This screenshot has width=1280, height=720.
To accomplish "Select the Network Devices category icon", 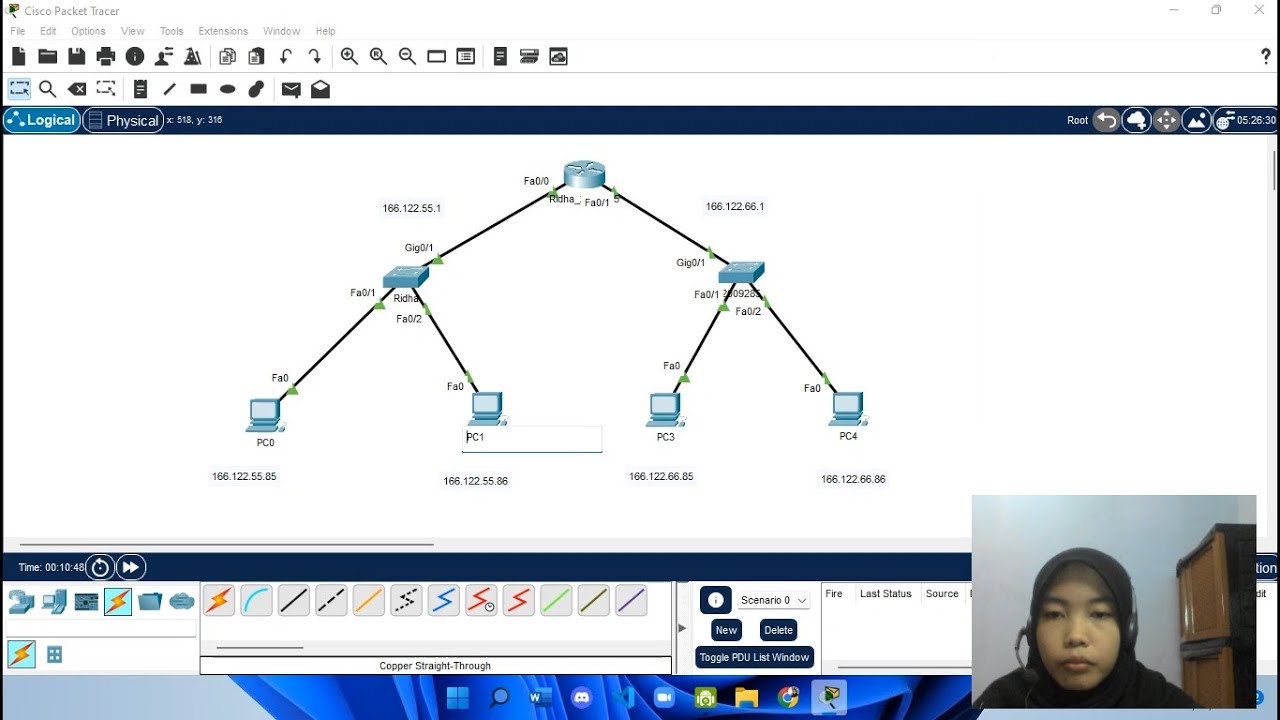I will (x=21, y=602).
